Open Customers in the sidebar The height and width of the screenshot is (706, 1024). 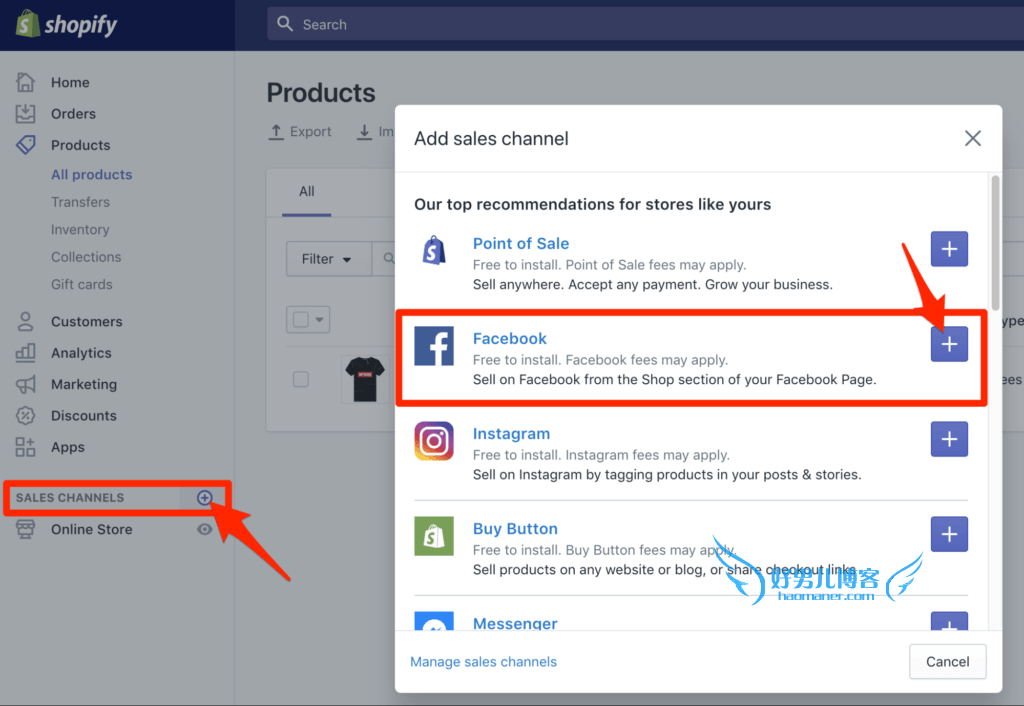click(87, 321)
